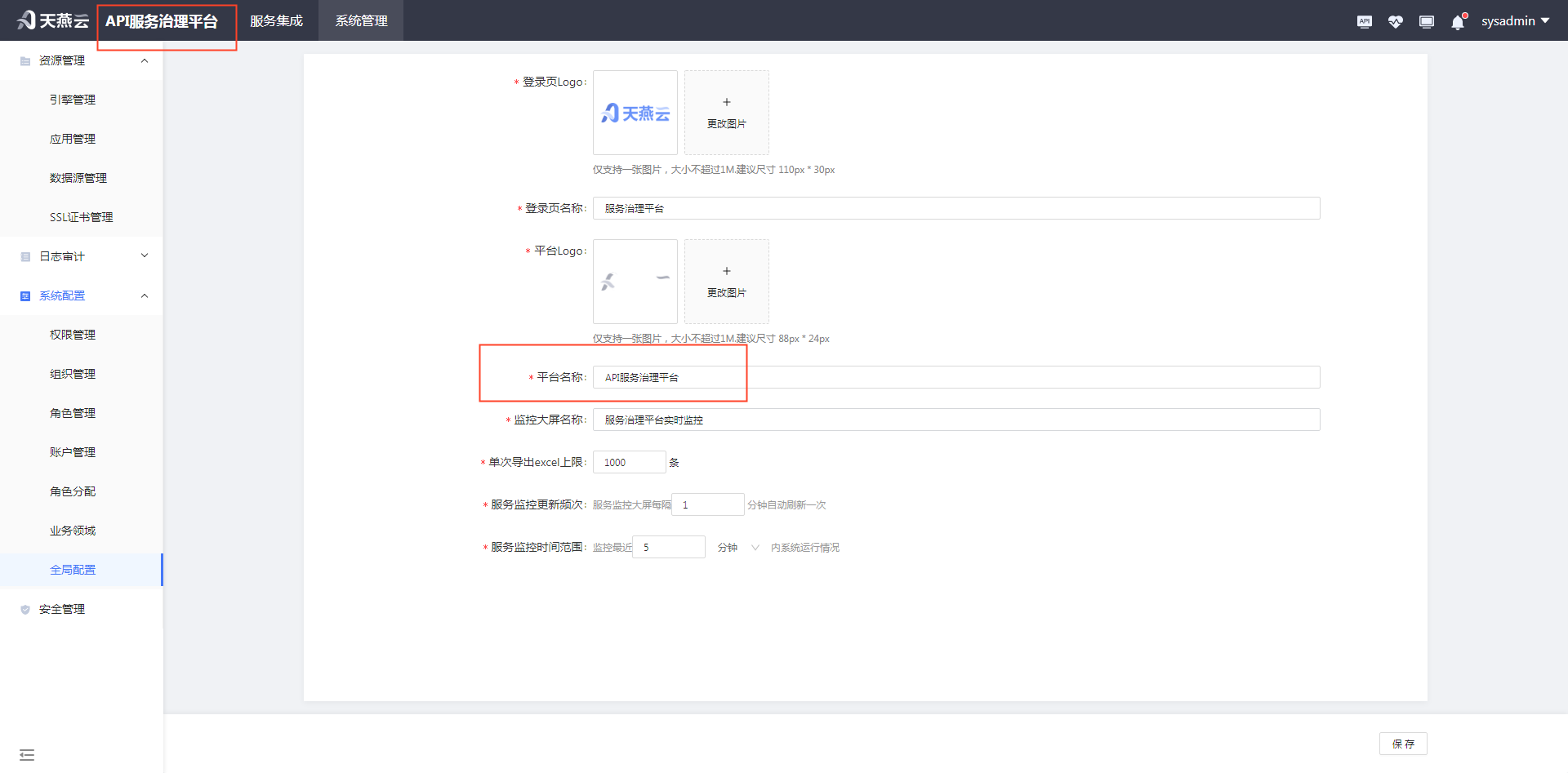The height and width of the screenshot is (773, 1568).
Task: Click 更改图片 for the login page Logo
Action: tap(726, 113)
